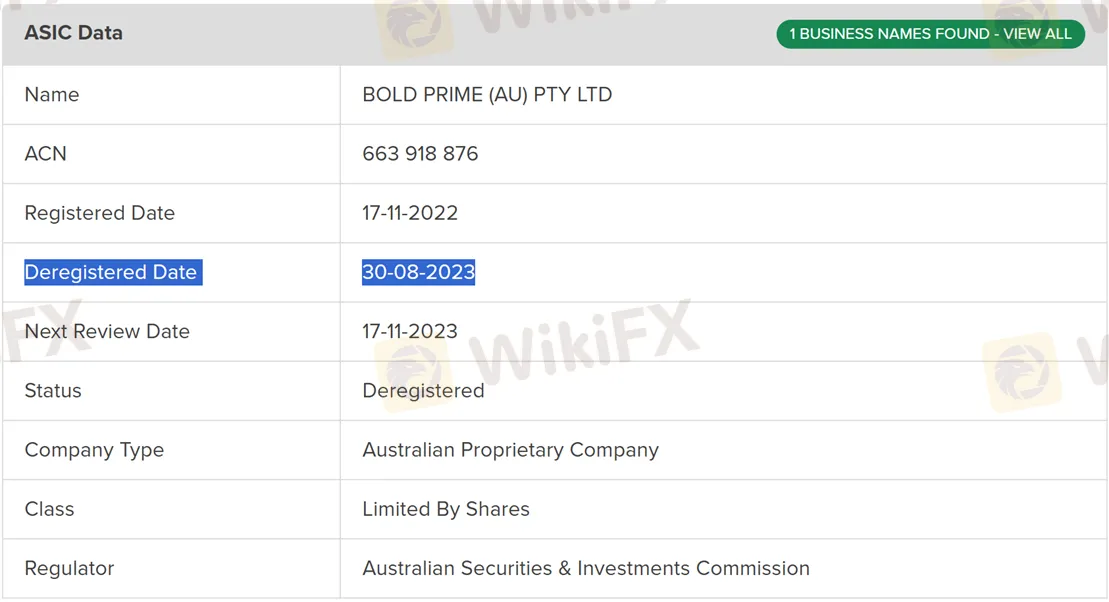Select the ACN number 663 918 876
Image resolution: width=1109 pixels, height=602 pixels.
[x=420, y=154]
